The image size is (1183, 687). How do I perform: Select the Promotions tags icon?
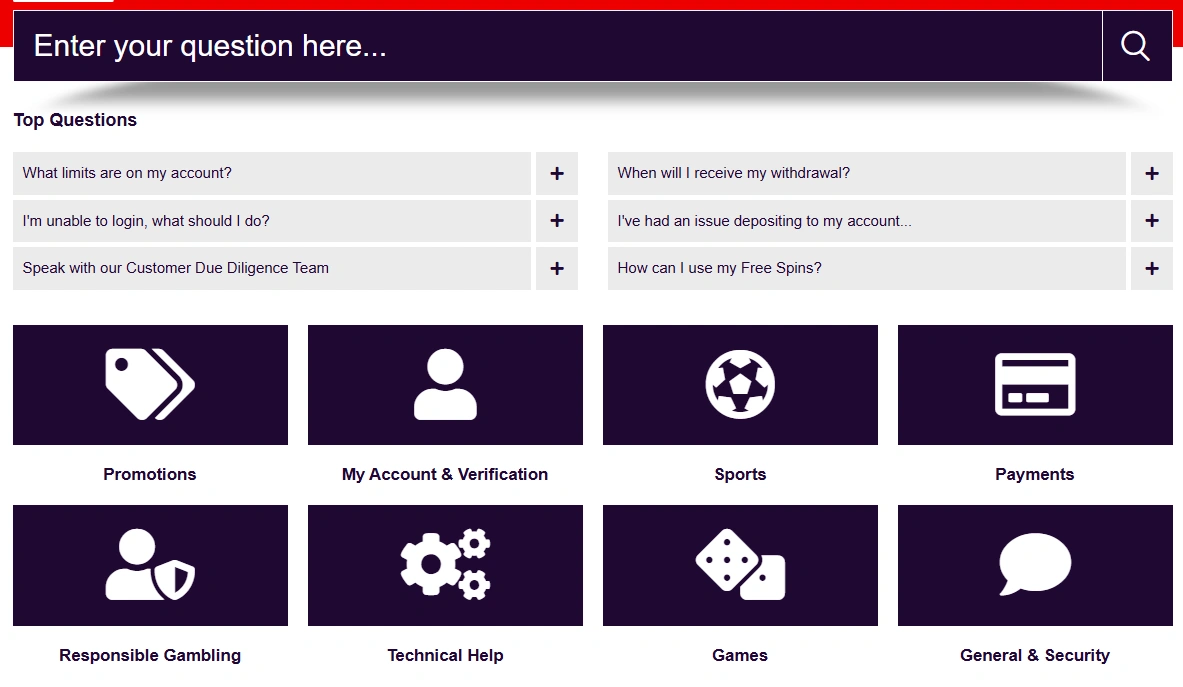tap(150, 385)
